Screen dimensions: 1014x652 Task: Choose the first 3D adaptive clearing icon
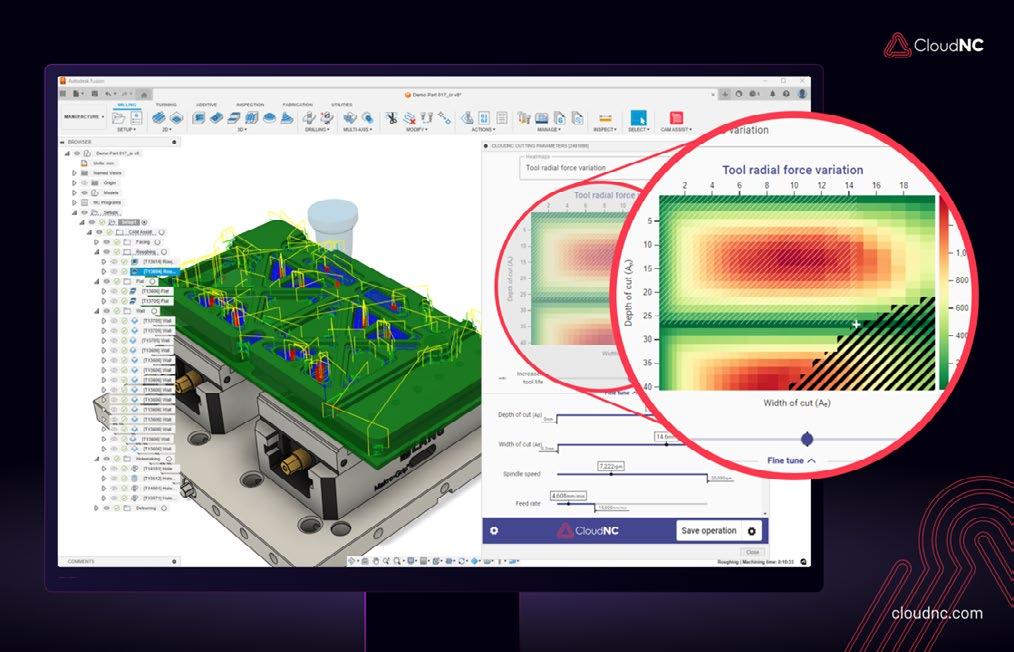199,118
